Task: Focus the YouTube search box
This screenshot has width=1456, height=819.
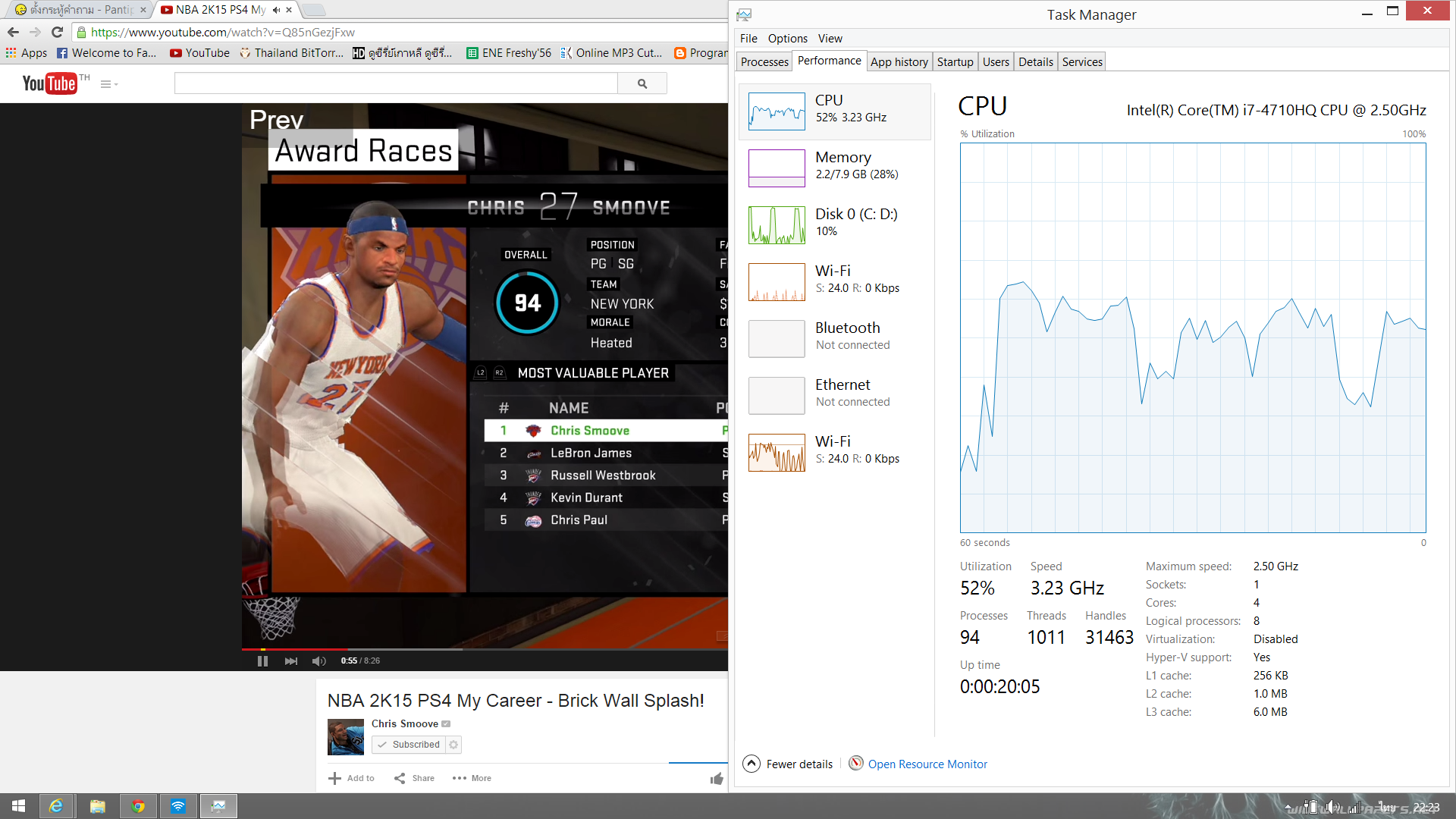Action: click(x=396, y=83)
